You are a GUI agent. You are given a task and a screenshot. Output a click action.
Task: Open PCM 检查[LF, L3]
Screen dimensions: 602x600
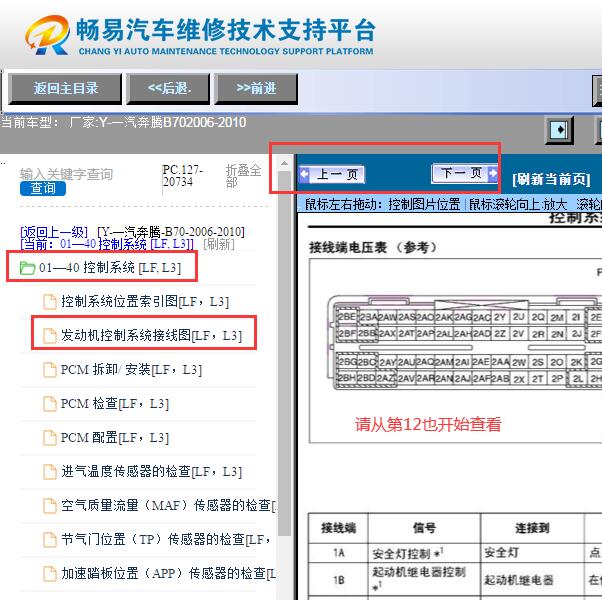115,404
